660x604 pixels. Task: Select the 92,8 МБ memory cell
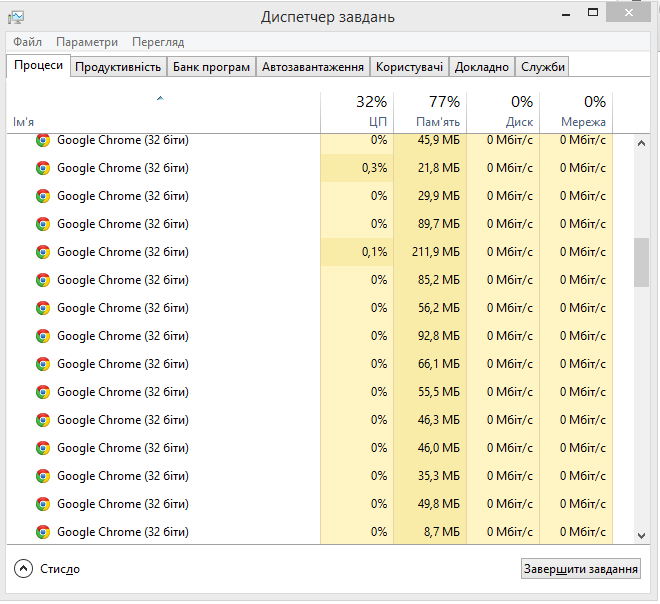430,336
